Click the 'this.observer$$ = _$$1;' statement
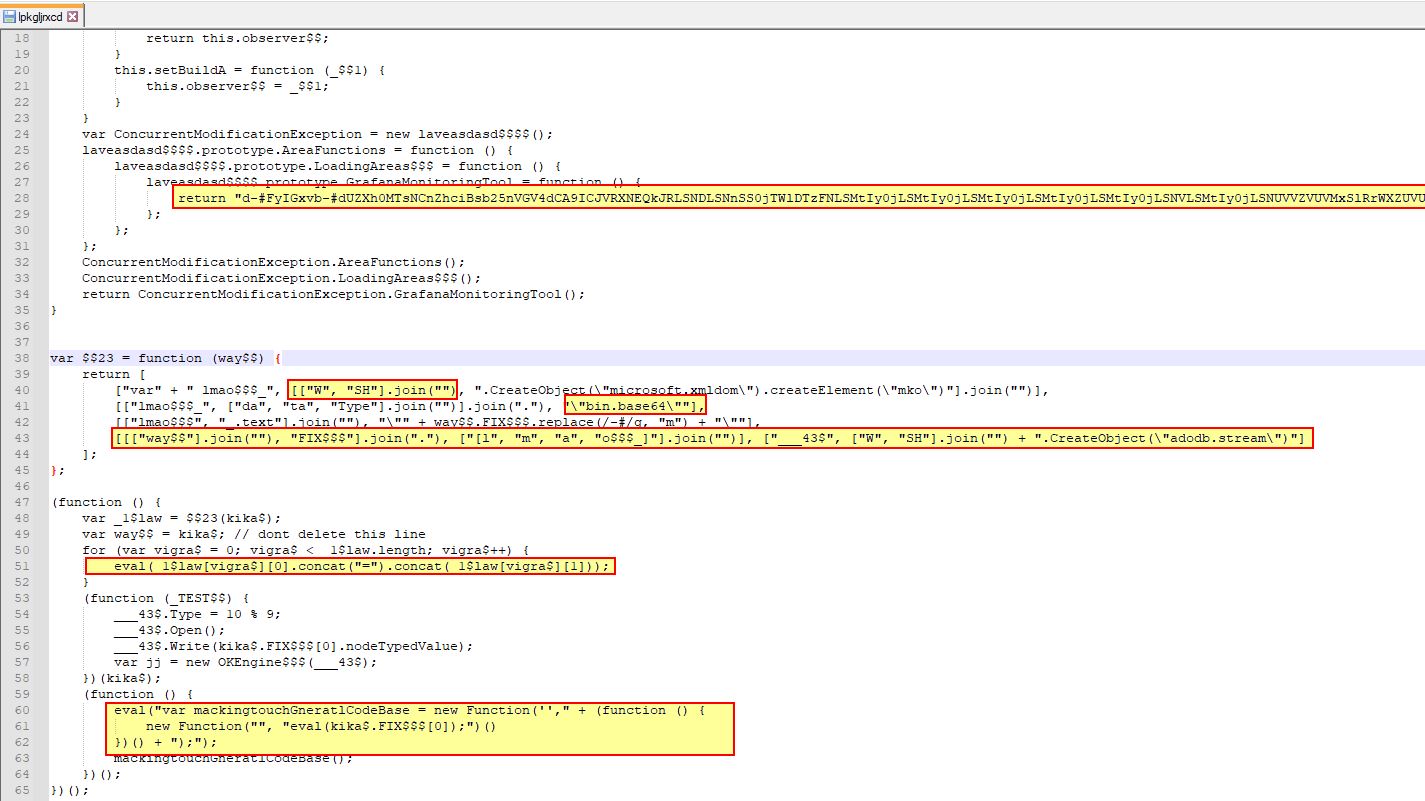Viewport: 1425px width, 801px height. click(x=237, y=86)
